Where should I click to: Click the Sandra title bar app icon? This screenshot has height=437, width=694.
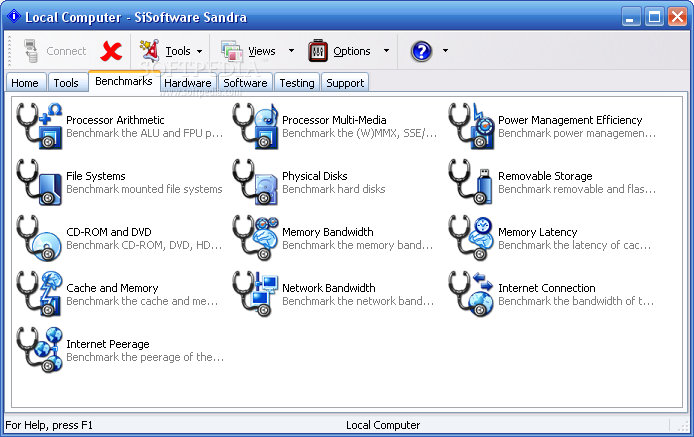(14, 17)
